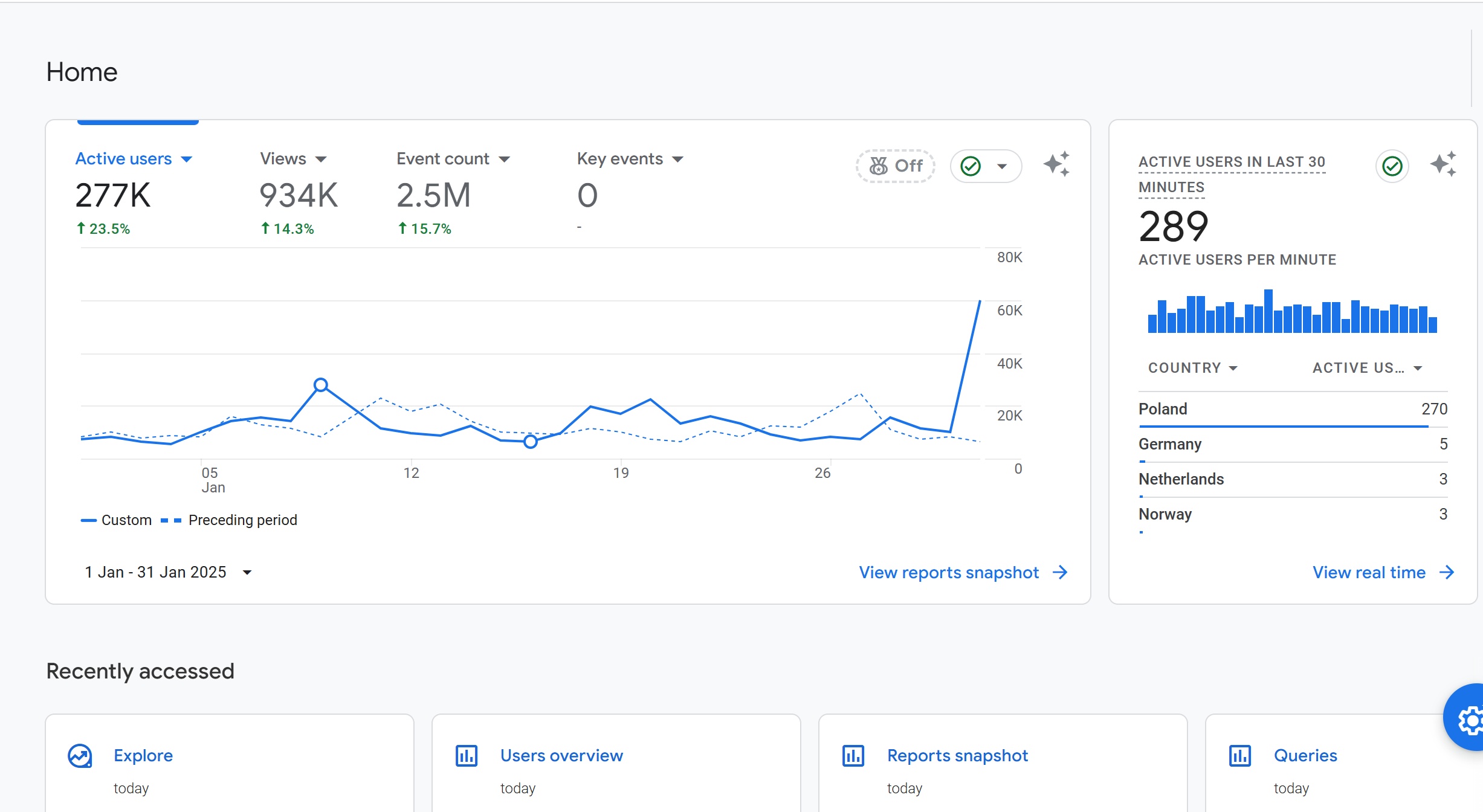Click the realtime card green checkmark icon
The width and height of the screenshot is (1483, 812).
[1392, 166]
